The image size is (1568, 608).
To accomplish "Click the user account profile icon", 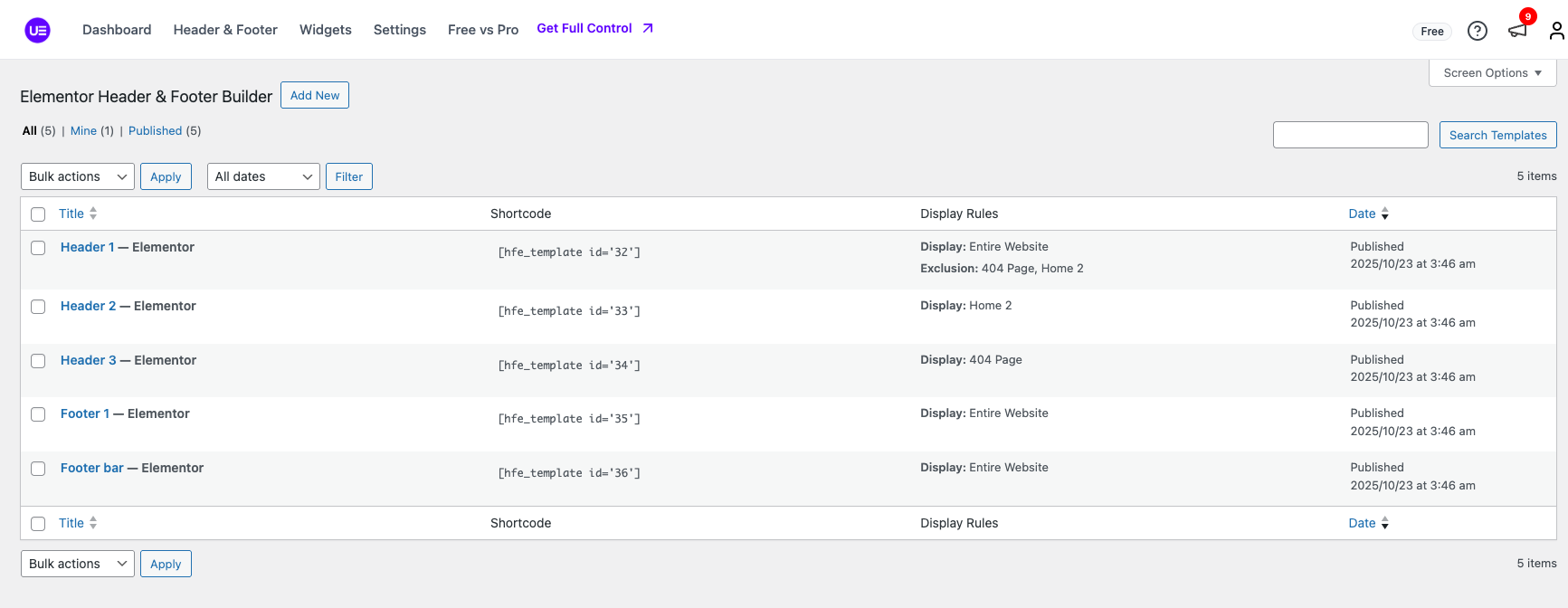I will [x=1556, y=31].
